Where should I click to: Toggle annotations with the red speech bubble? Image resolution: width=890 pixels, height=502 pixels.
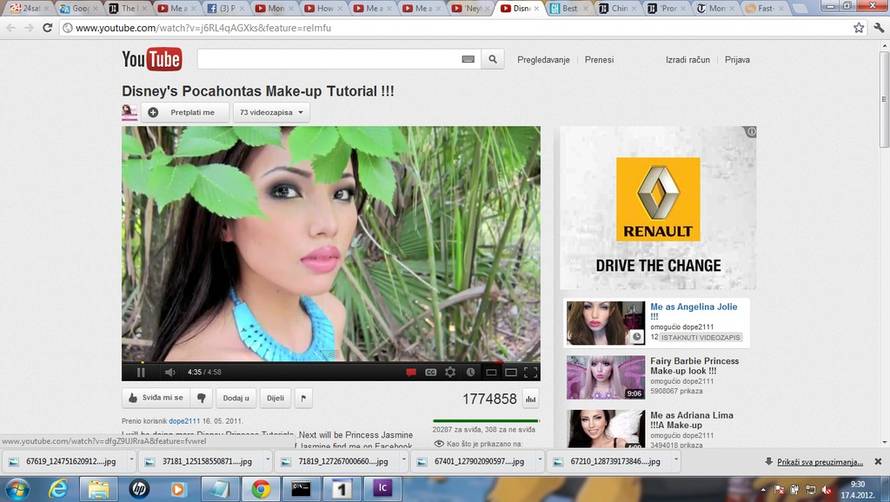411,373
